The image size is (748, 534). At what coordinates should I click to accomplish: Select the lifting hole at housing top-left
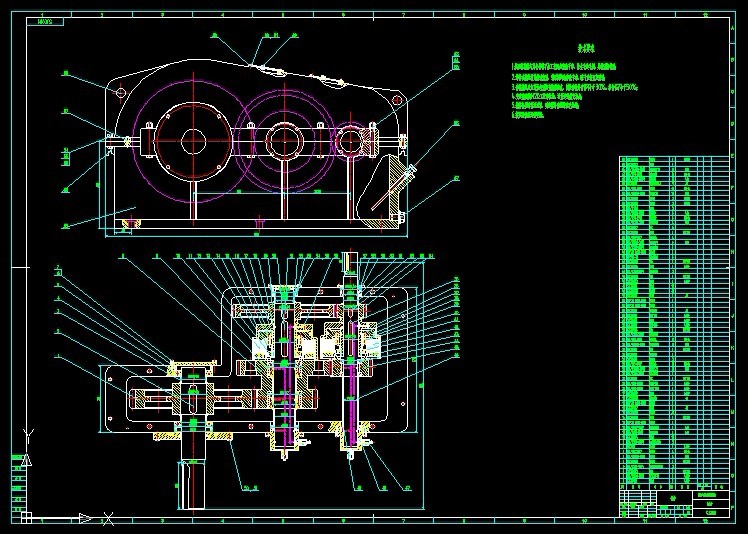[x=120, y=92]
